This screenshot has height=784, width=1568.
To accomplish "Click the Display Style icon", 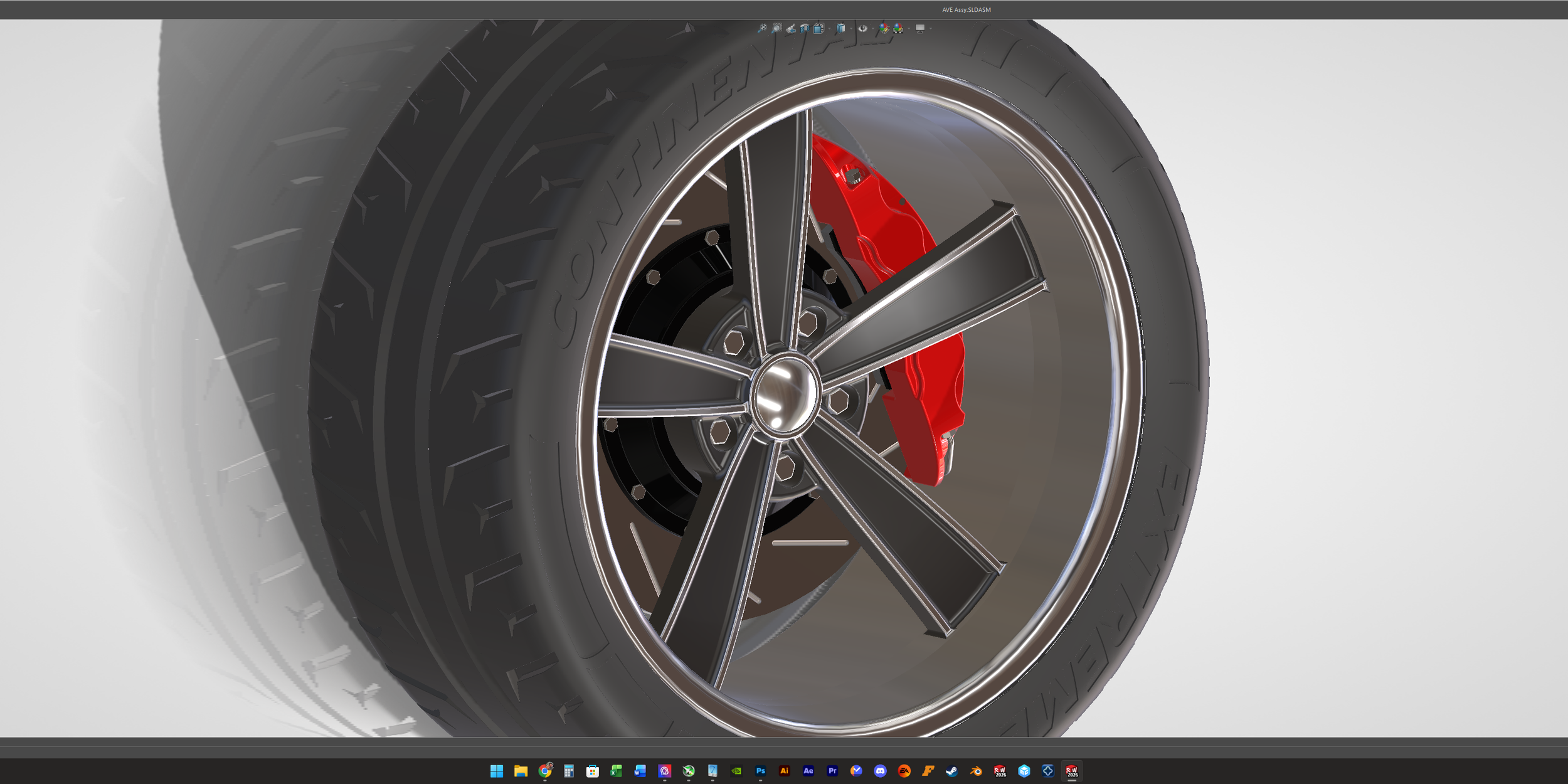I will [840, 28].
